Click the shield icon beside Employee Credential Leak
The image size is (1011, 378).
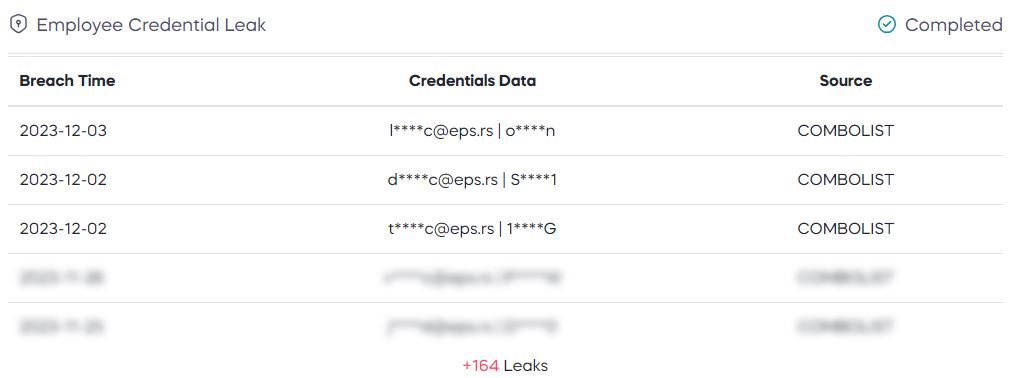pyautogui.click(x=19, y=25)
